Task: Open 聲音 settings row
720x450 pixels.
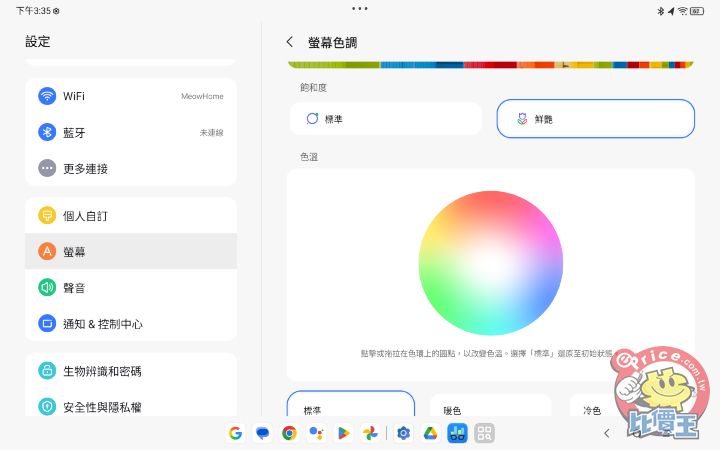Action: [131, 287]
